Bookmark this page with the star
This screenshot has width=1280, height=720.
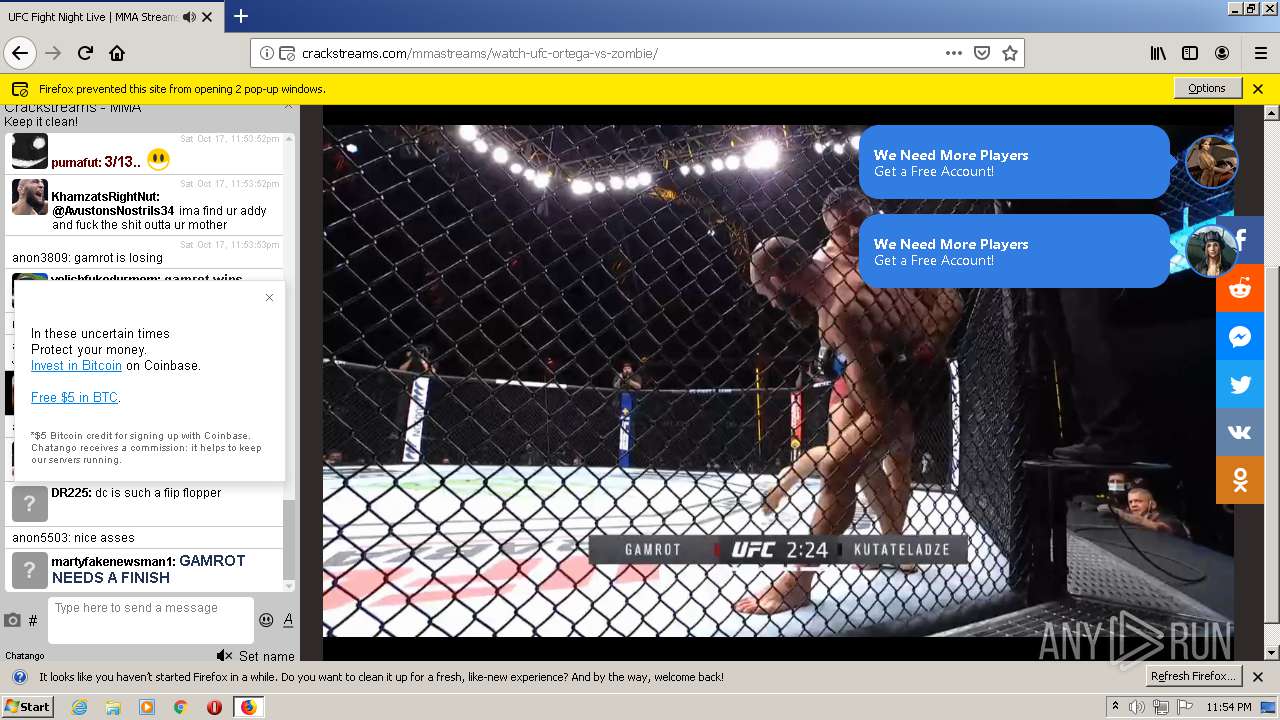pyautogui.click(x=1010, y=53)
